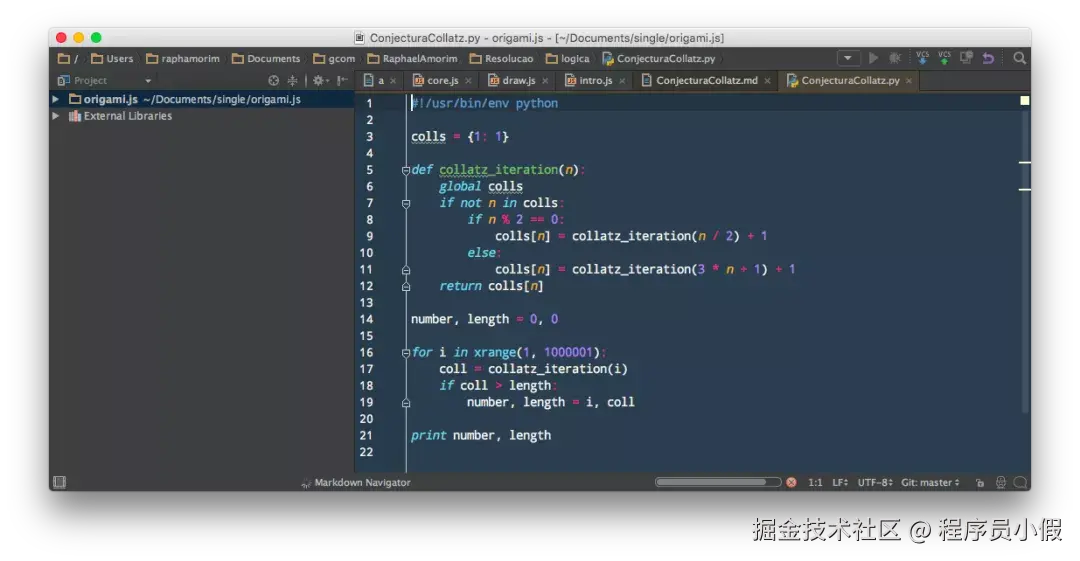This screenshot has height=561, width=1080.
Task: Close the tab named a
Action: (393, 81)
